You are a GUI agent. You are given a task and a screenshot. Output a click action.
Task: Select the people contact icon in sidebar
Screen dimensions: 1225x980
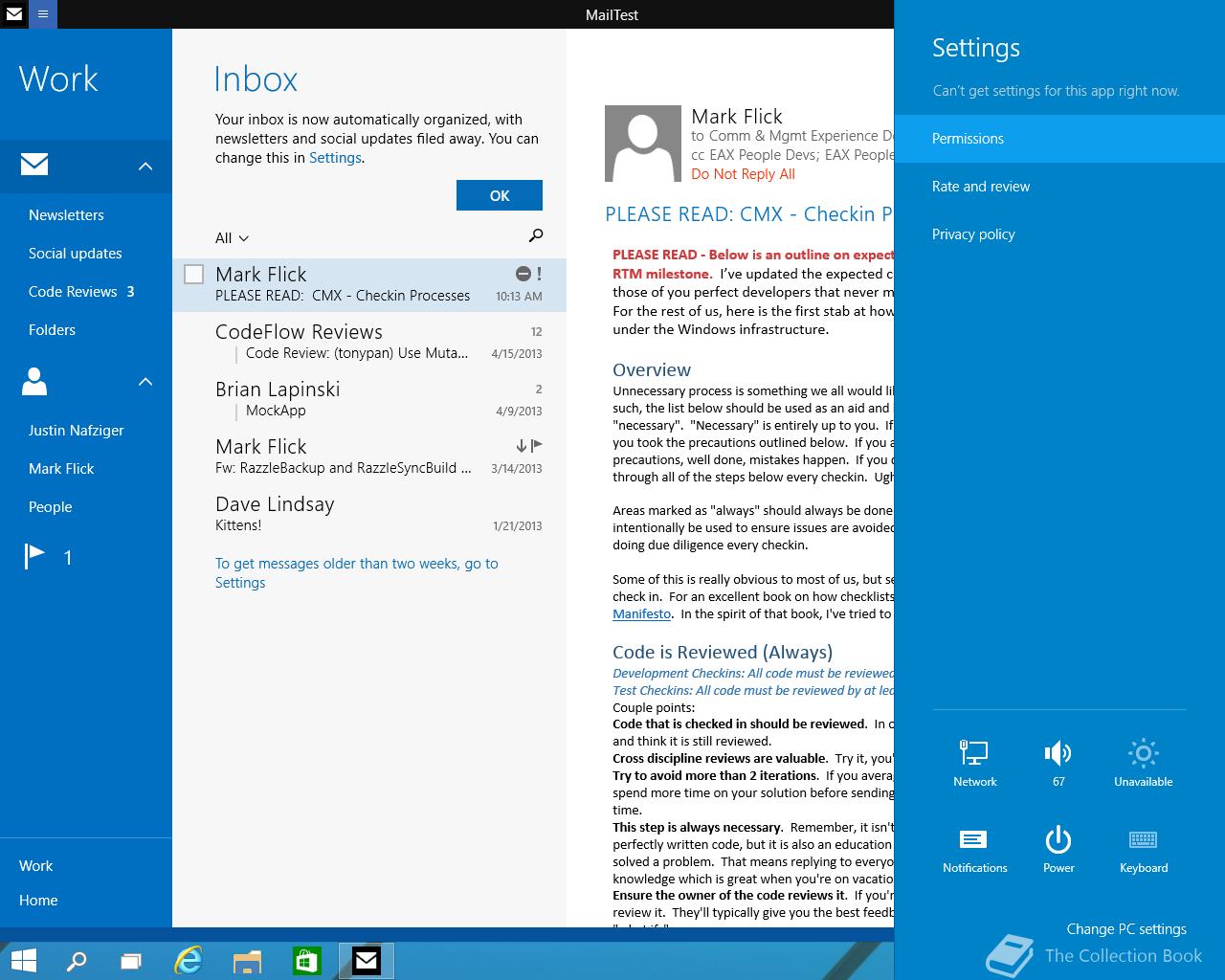[34, 381]
